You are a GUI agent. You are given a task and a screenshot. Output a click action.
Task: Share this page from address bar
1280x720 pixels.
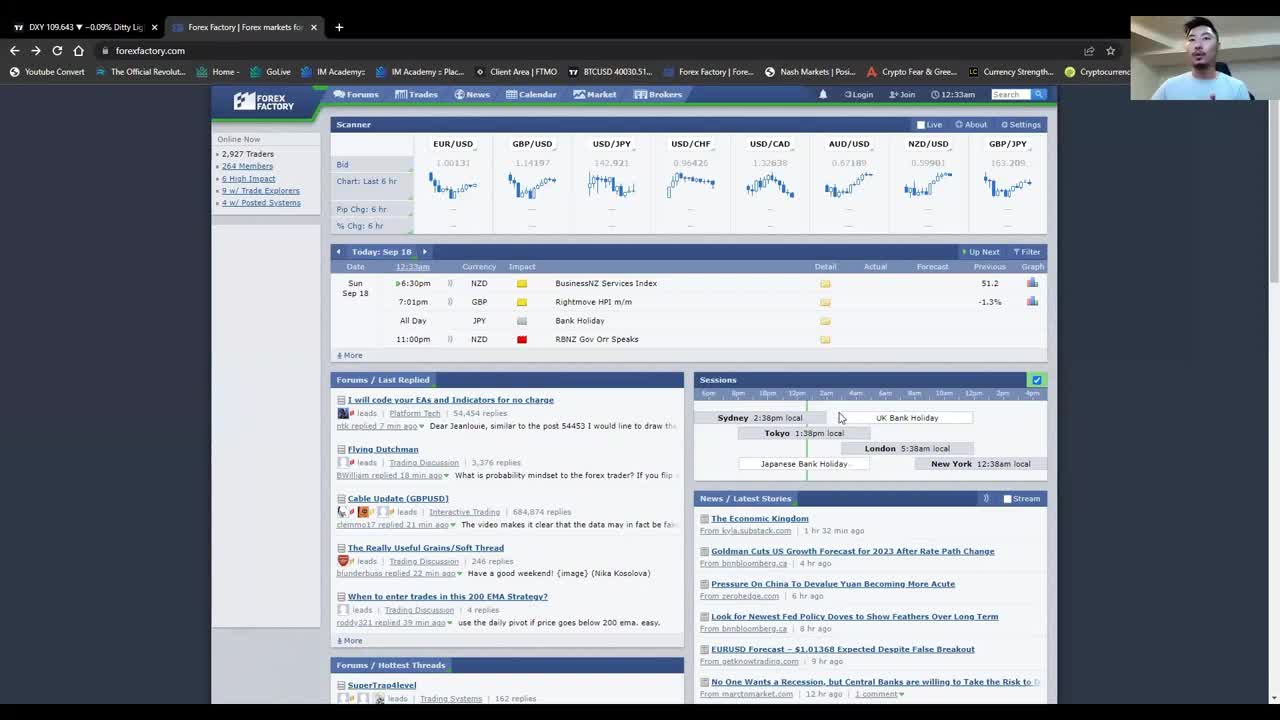tap(1089, 50)
